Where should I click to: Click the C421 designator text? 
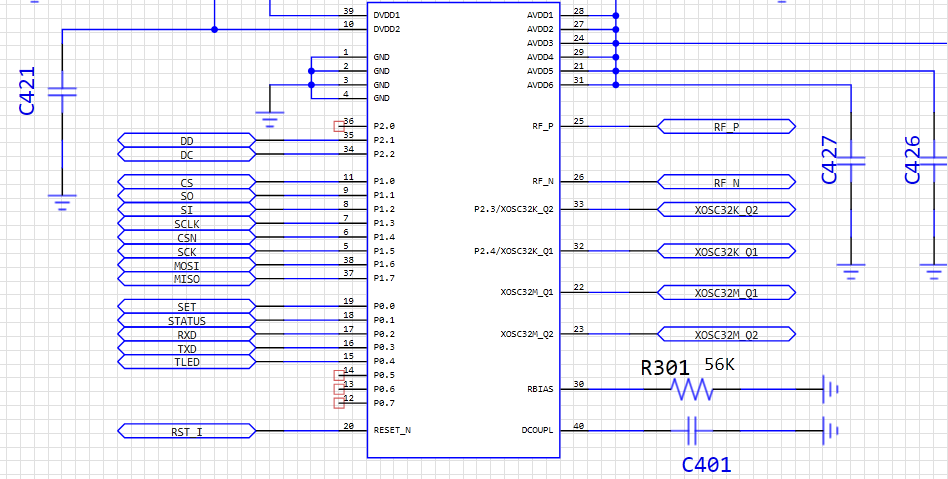pos(28,91)
